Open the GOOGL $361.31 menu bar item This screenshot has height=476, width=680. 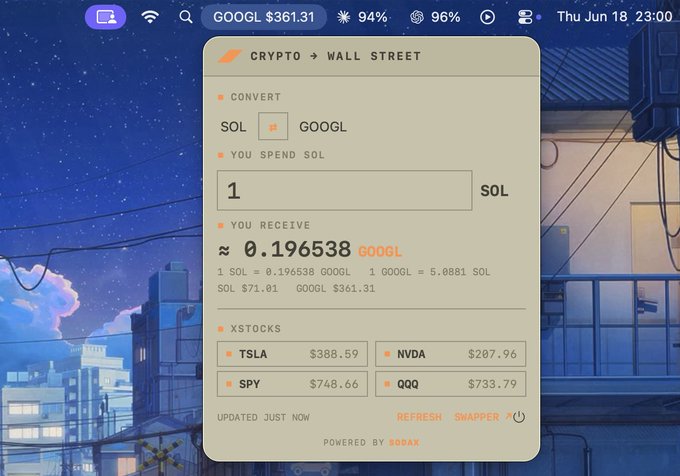[264, 17]
